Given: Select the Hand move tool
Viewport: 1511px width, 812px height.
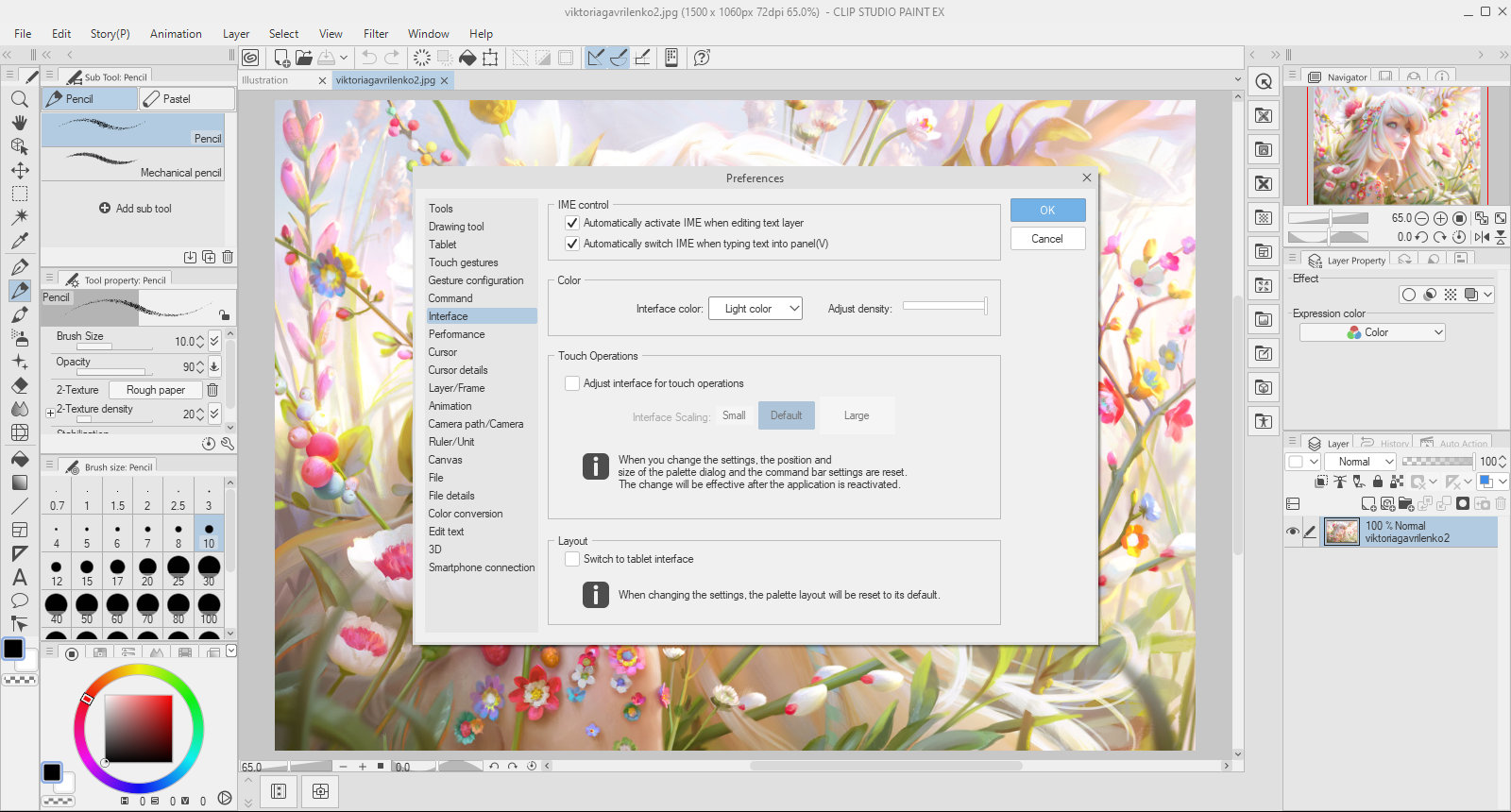Looking at the screenshot, I should [x=20, y=123].
